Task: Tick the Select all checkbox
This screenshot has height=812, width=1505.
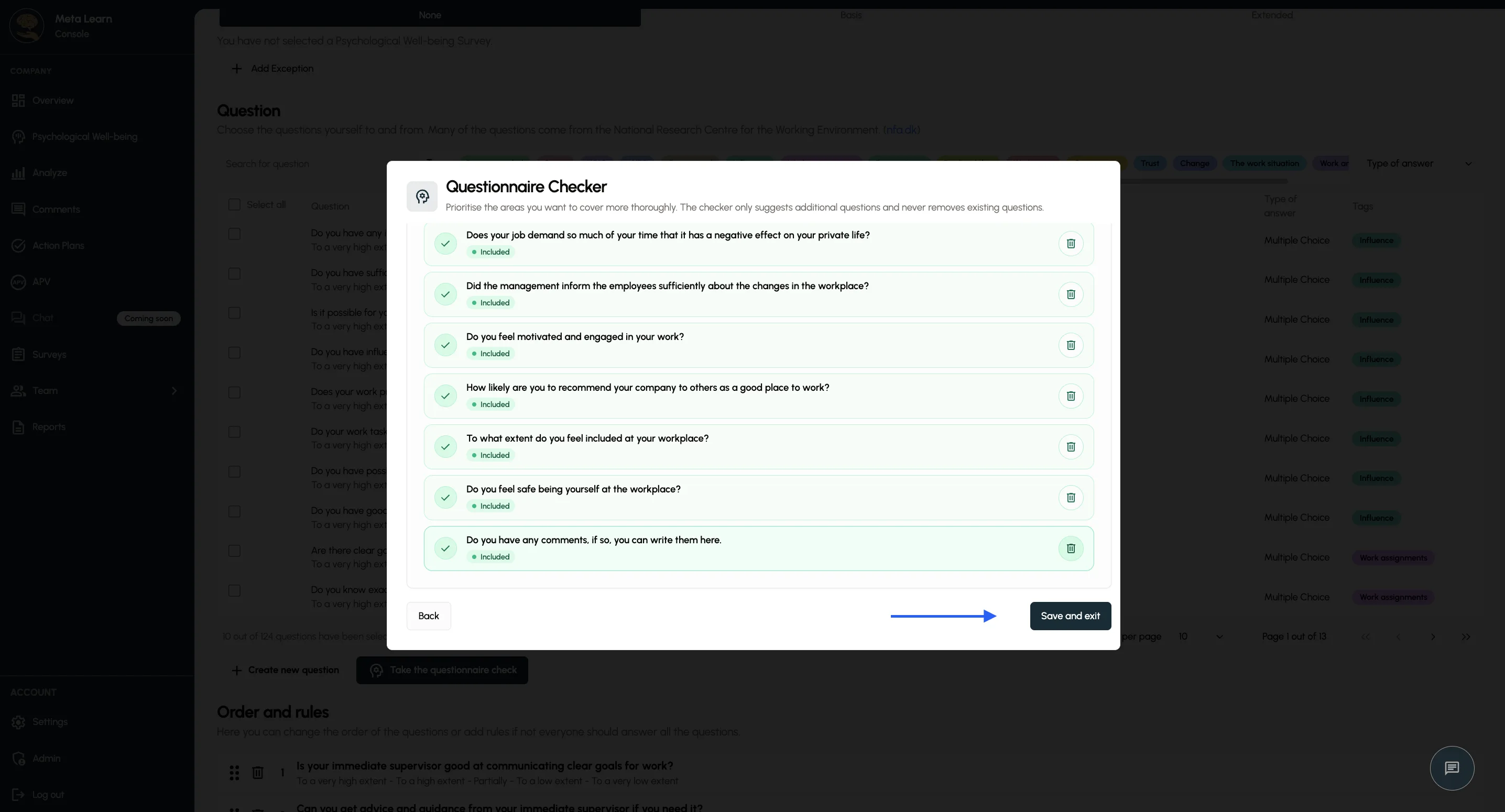Action: point(234,204)
